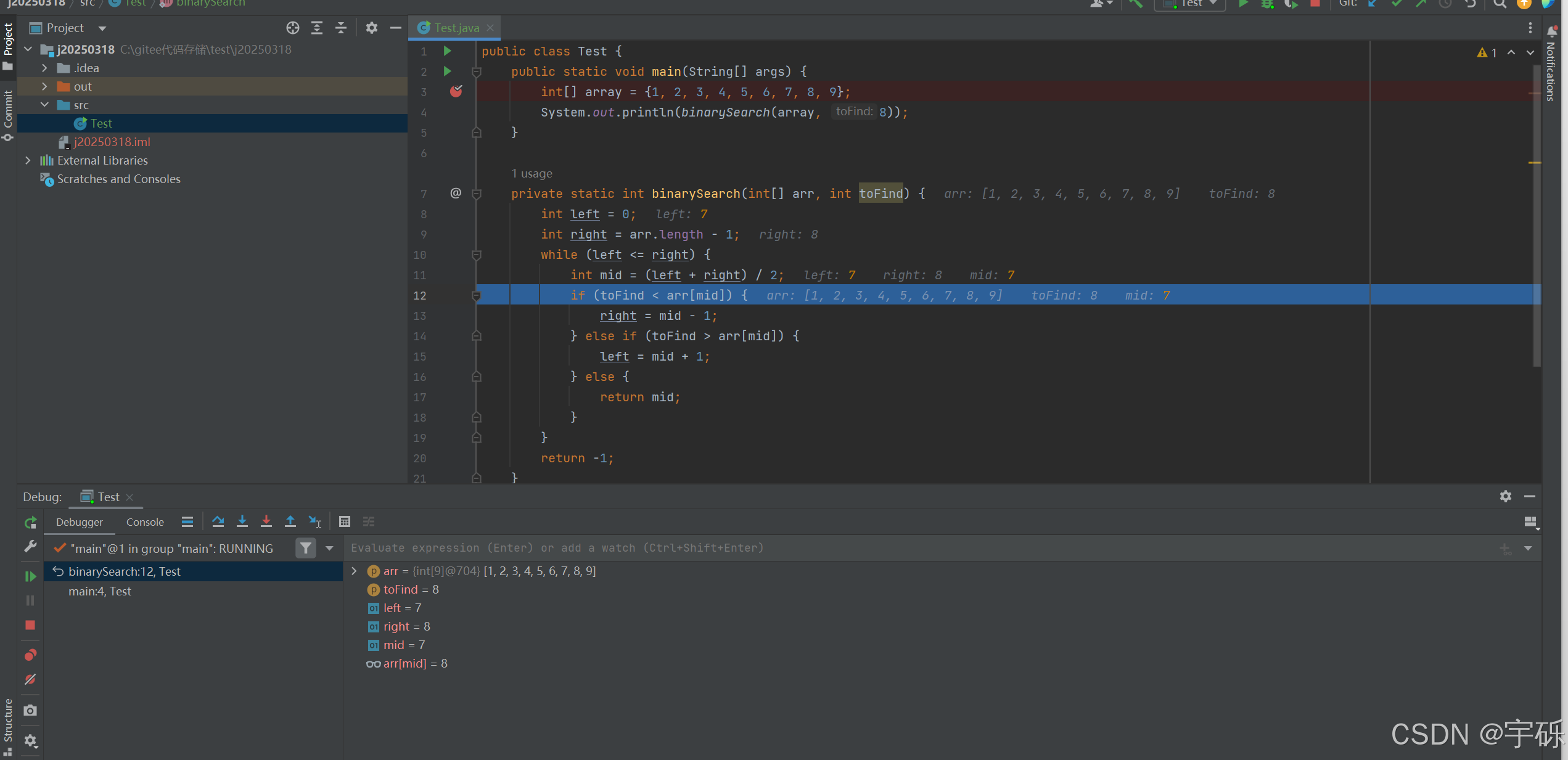
Task: Toggle Mute Breakpoints in debug sidebar
Action: 30,679
